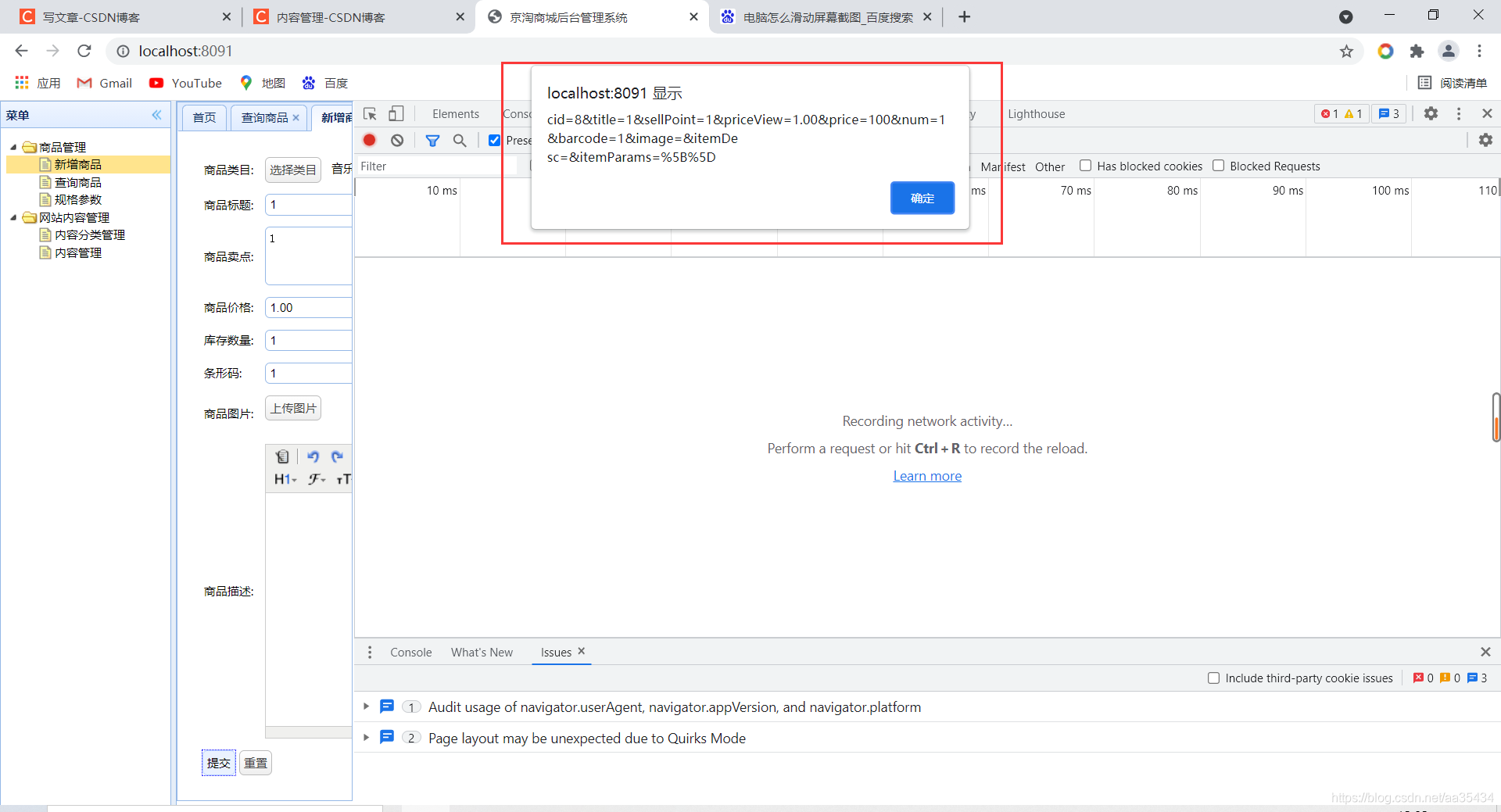Open the browser extensions puzzle icon
1501x812 pixels.
coord(1417,51)
